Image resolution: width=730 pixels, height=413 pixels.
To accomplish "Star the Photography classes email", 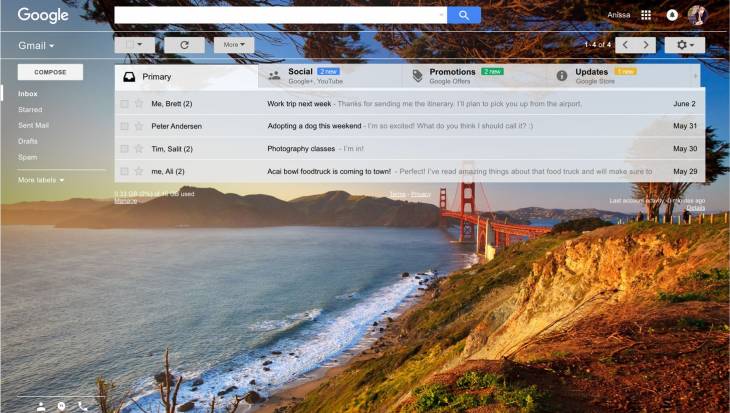I will [x=139, y=149].
